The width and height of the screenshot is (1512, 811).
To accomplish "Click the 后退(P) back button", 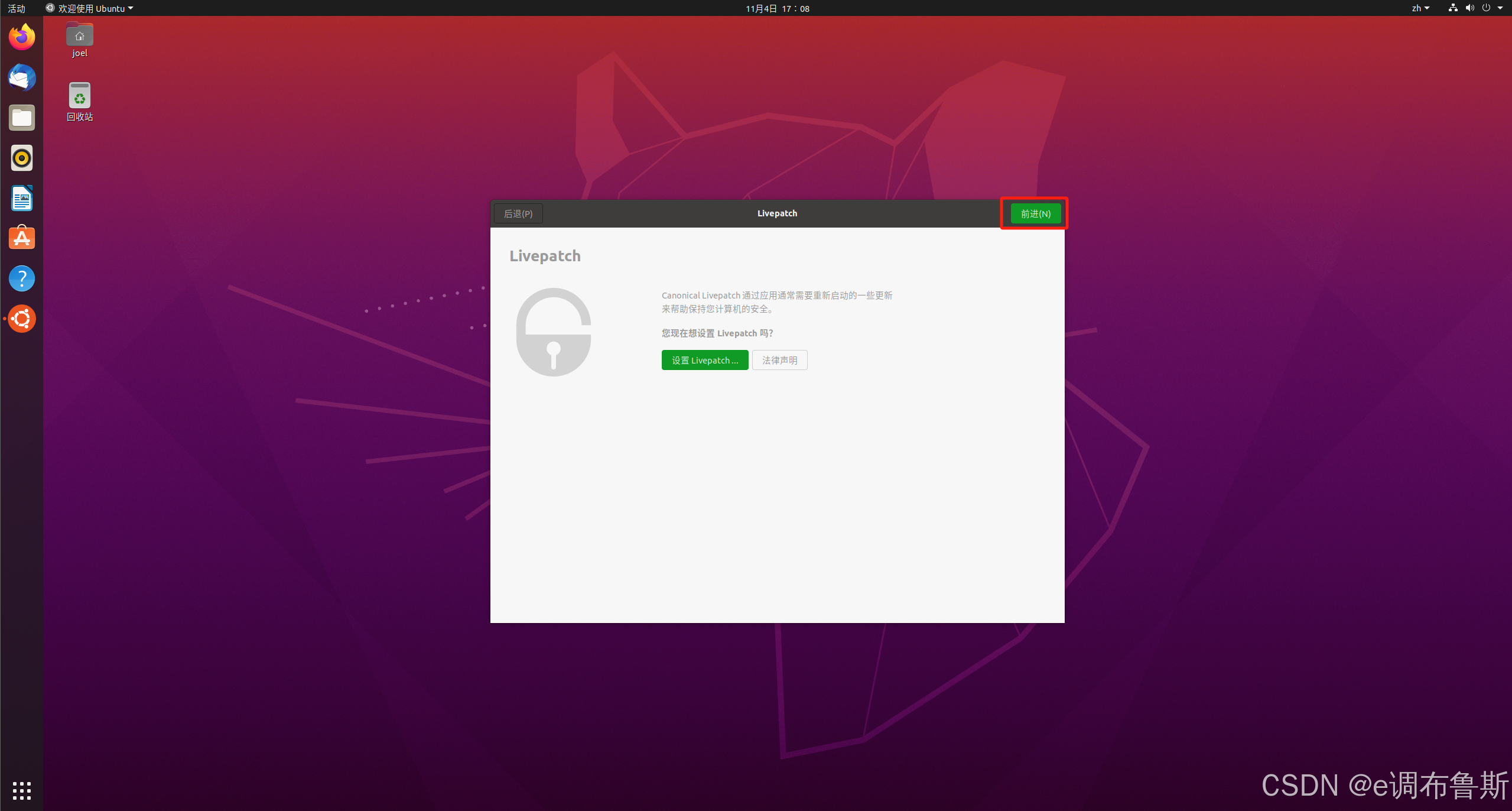I will click(518, 213).
